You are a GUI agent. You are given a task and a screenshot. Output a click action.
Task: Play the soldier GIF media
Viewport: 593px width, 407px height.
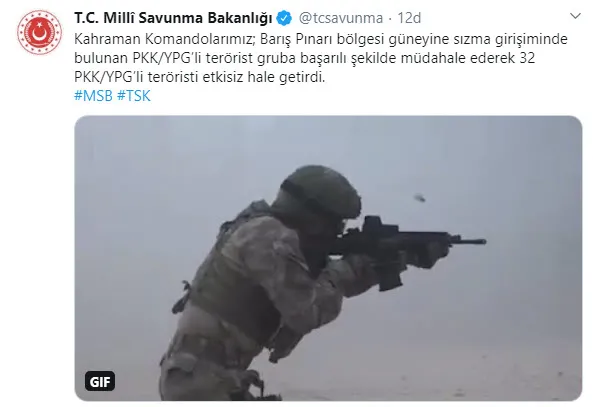pyautogui.click(x=328, y=258)
